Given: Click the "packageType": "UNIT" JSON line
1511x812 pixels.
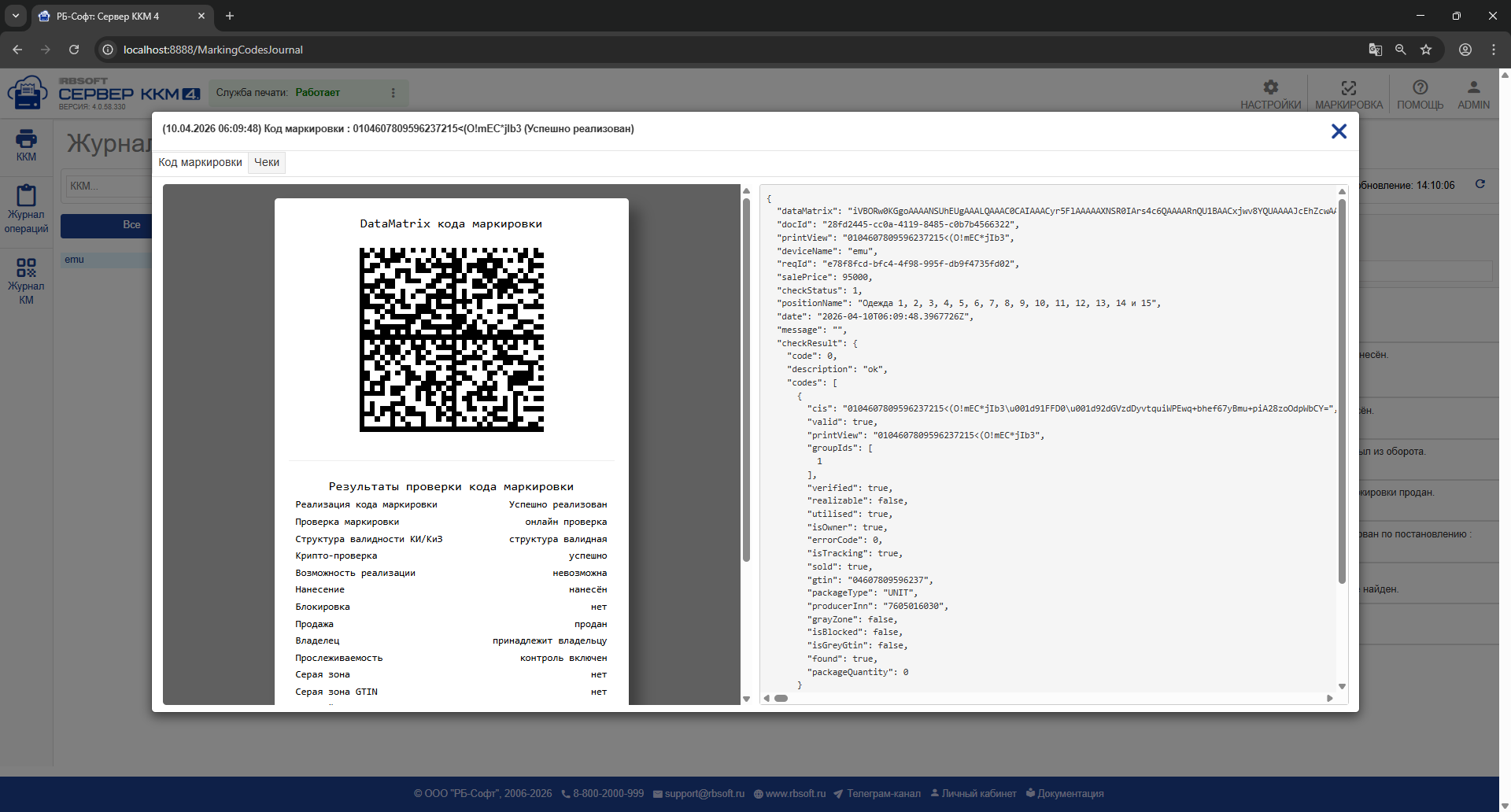Looking at the screenshot, I should point(863,592).
